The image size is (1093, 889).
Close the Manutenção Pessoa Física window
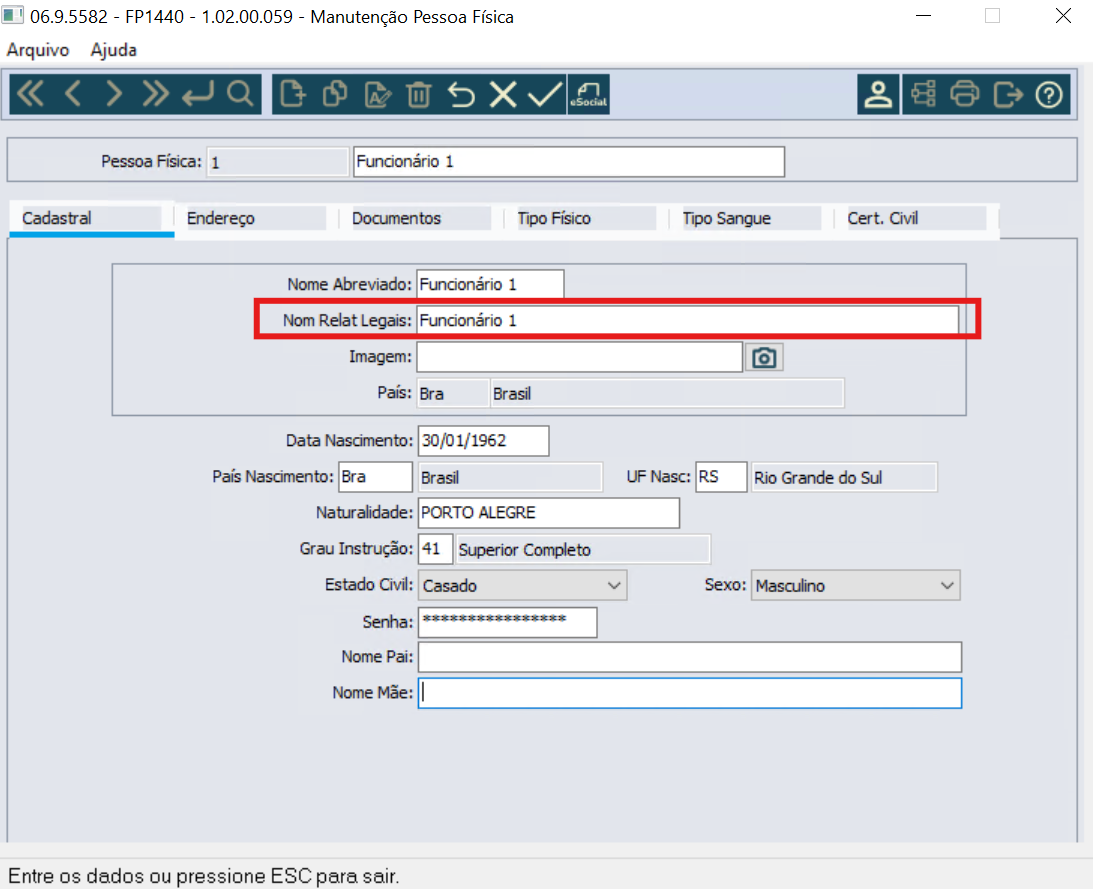point(1063,16)
